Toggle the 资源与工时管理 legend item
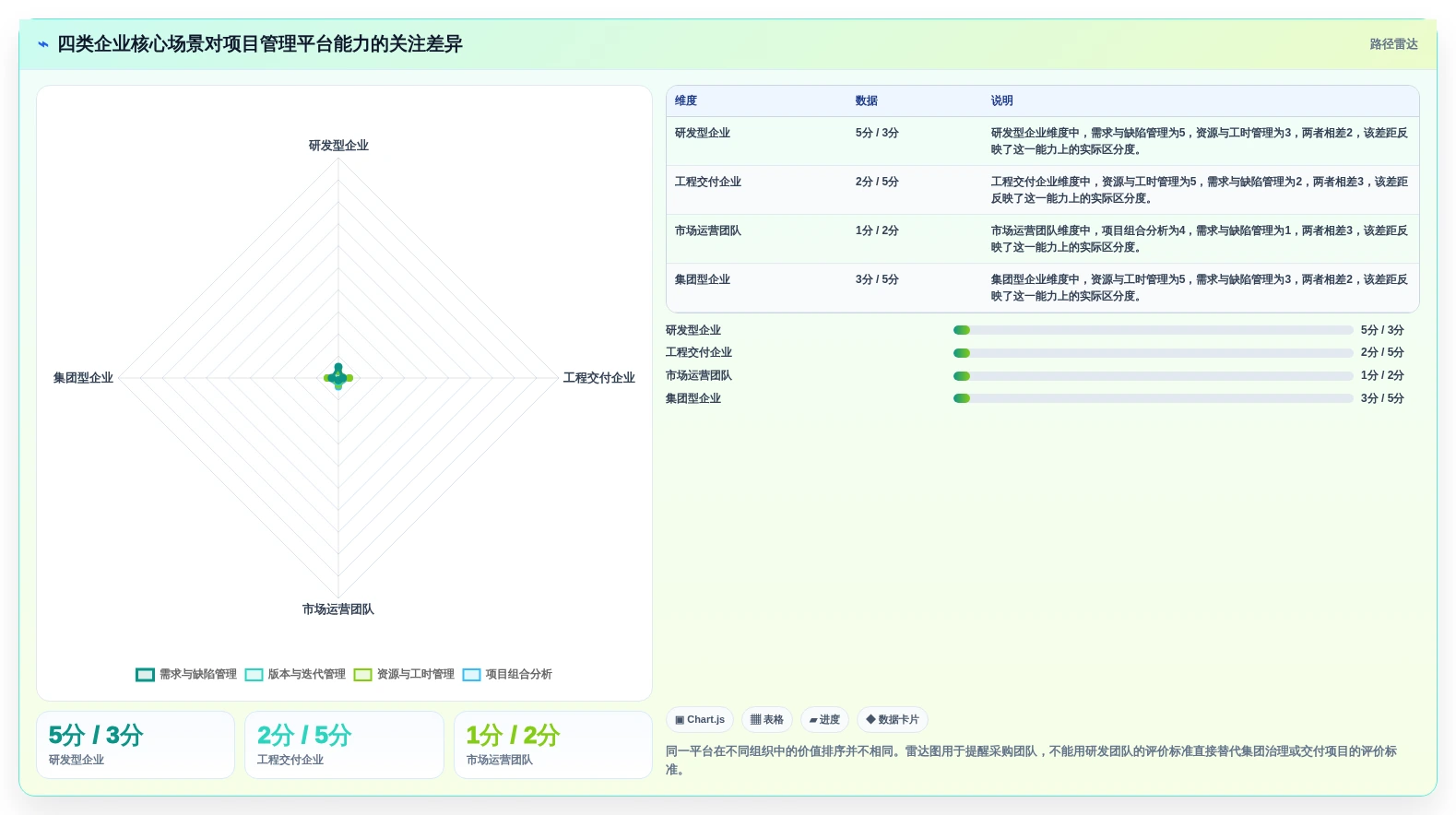Screen dimensions: 1456x815 tap(404, 674)
